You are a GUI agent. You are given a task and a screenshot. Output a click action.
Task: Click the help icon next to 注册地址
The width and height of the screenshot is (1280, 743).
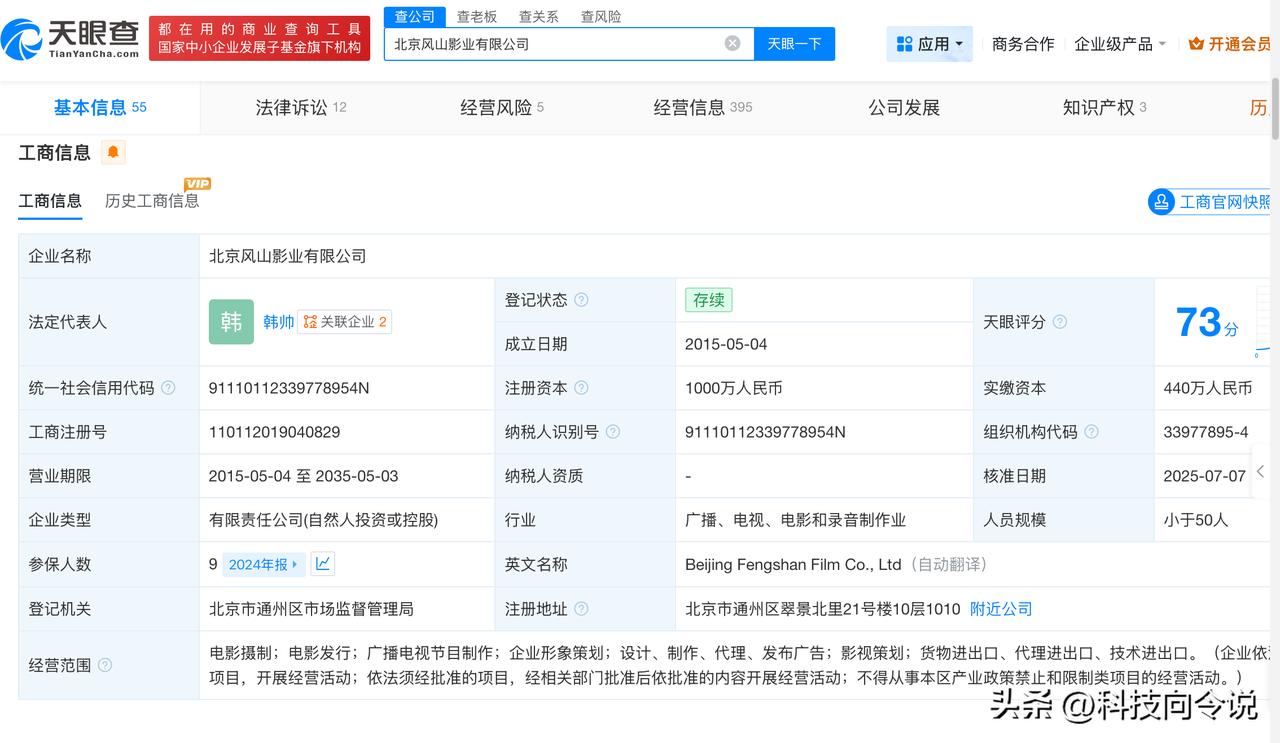(x=581, y=608)
